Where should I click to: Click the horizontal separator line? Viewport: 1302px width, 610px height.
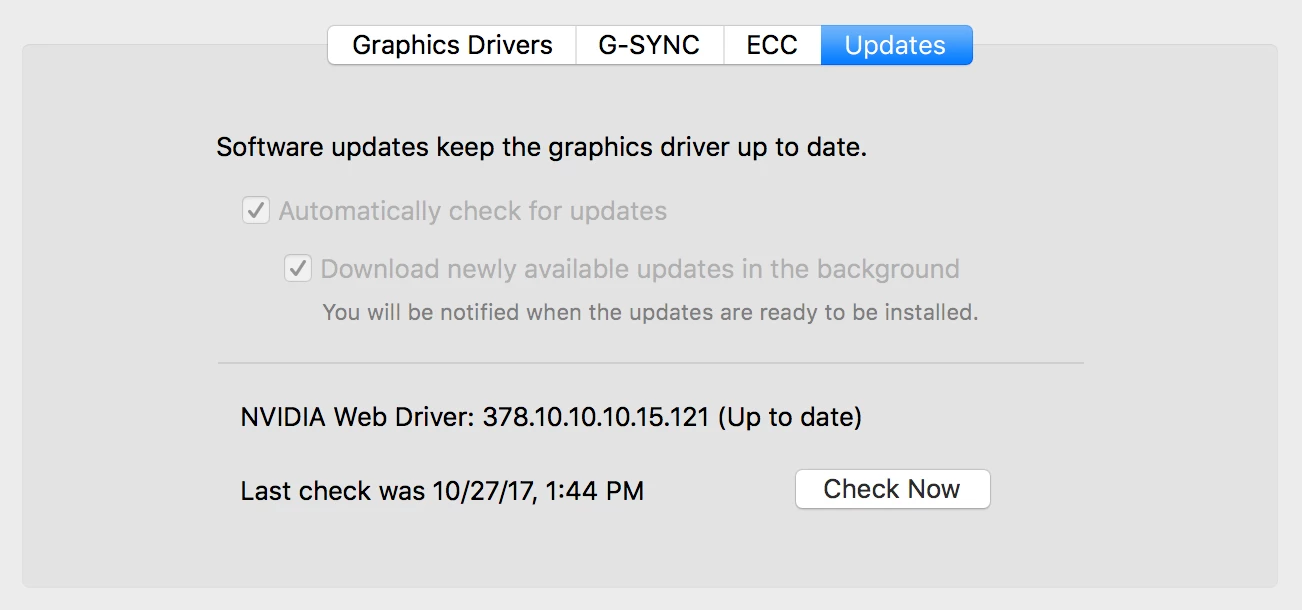click(650, 363)
